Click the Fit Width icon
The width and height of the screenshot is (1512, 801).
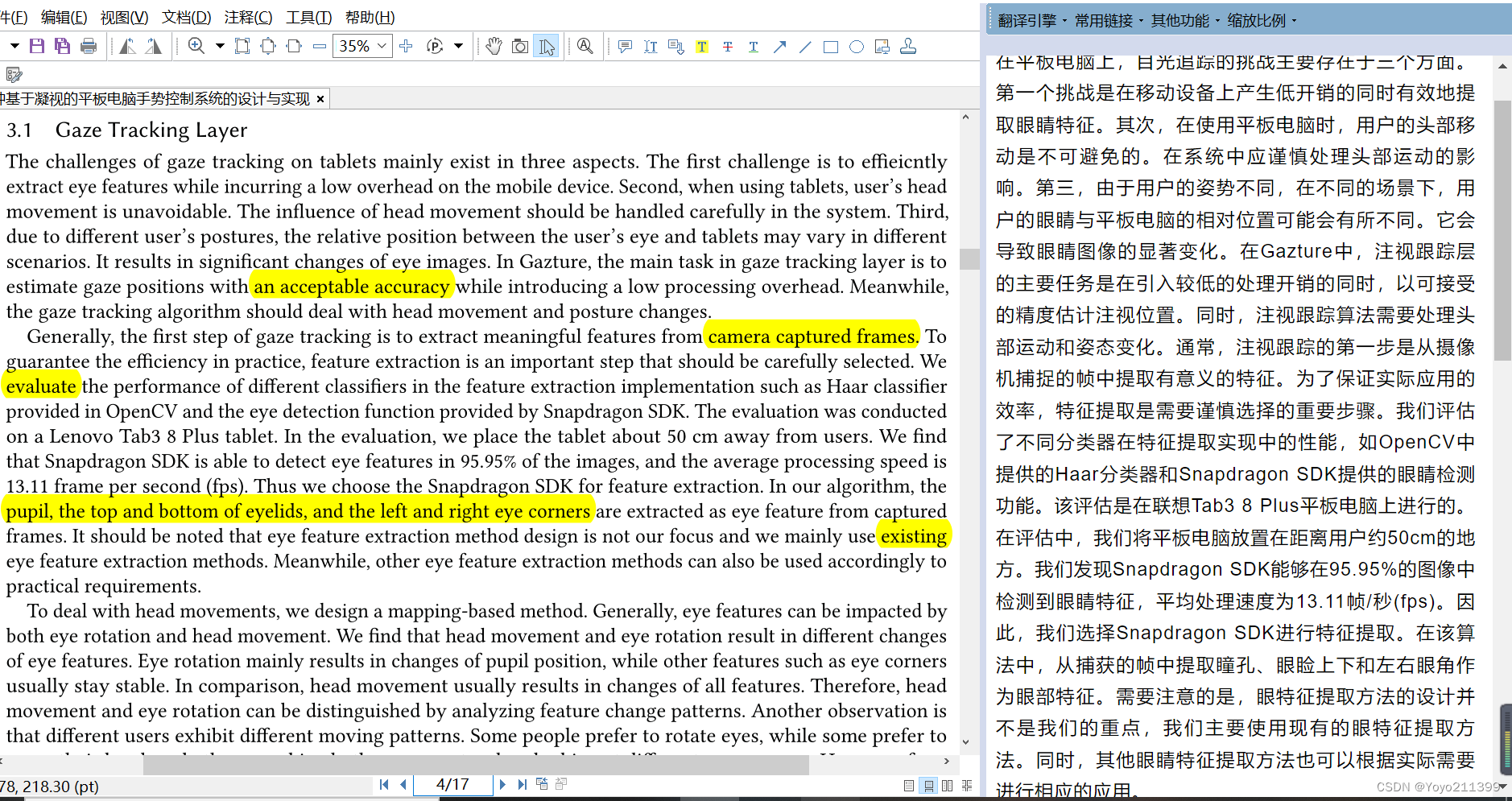click(294, 47)
